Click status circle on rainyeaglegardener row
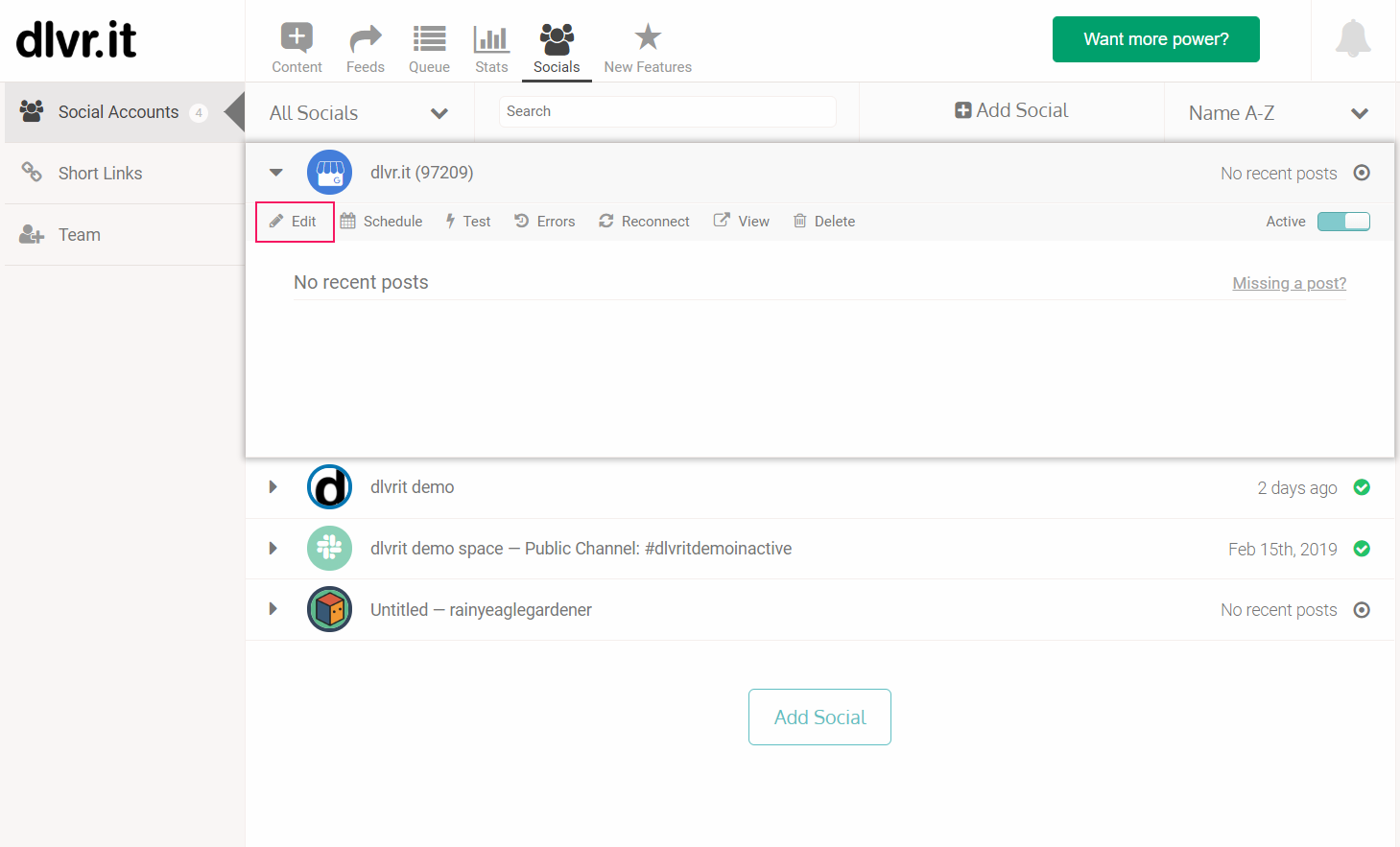The height and width of the screenshot is (847, 1400). point(1362,610)
